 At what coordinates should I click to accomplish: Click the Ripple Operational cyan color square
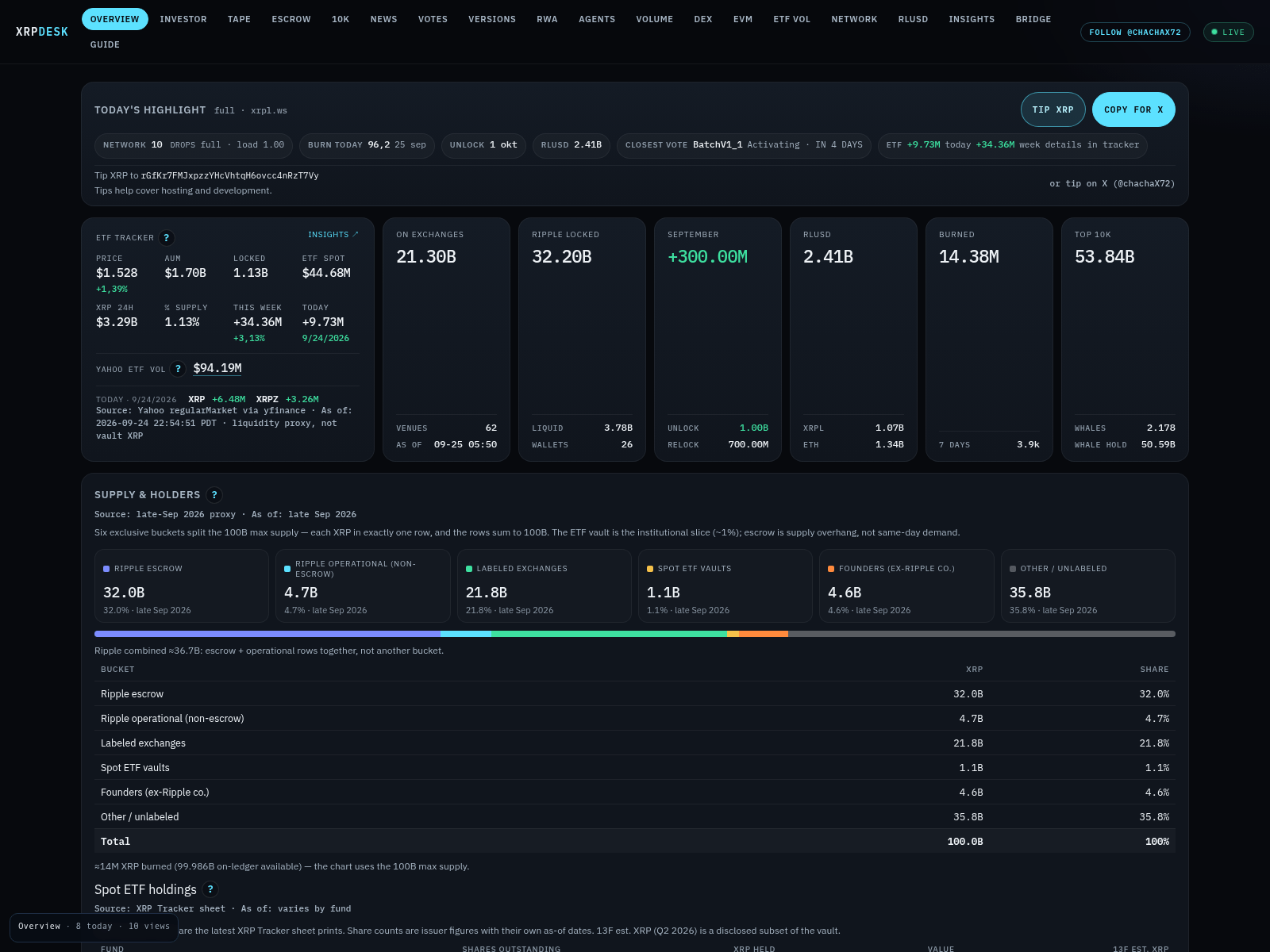287,569
